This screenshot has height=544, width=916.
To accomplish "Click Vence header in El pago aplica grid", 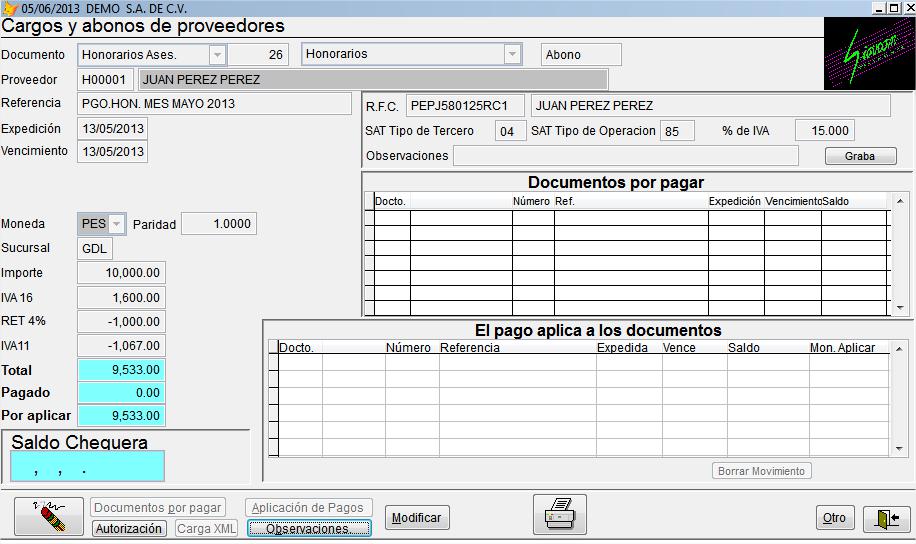I will coord(679,348).
